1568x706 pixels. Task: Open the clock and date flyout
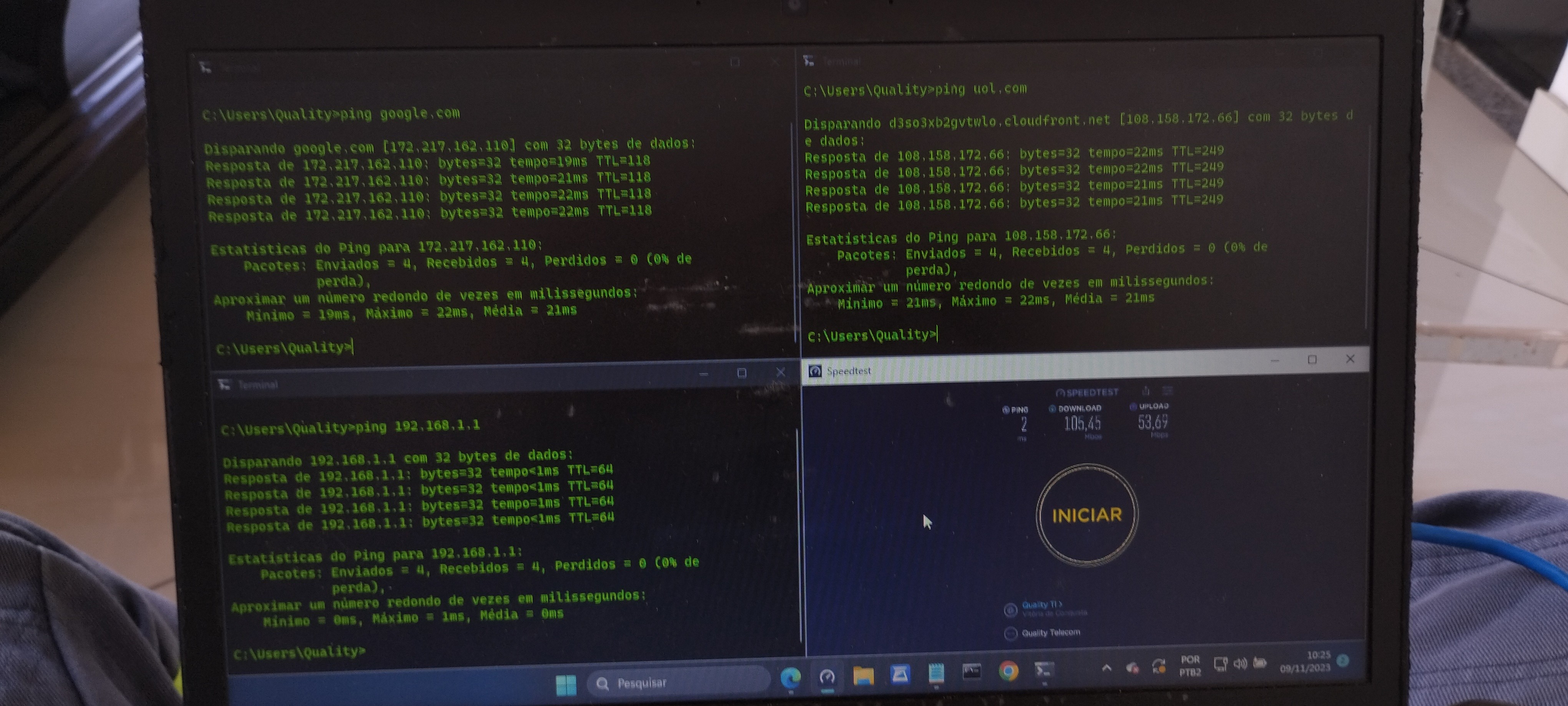tap(1306, 661)
